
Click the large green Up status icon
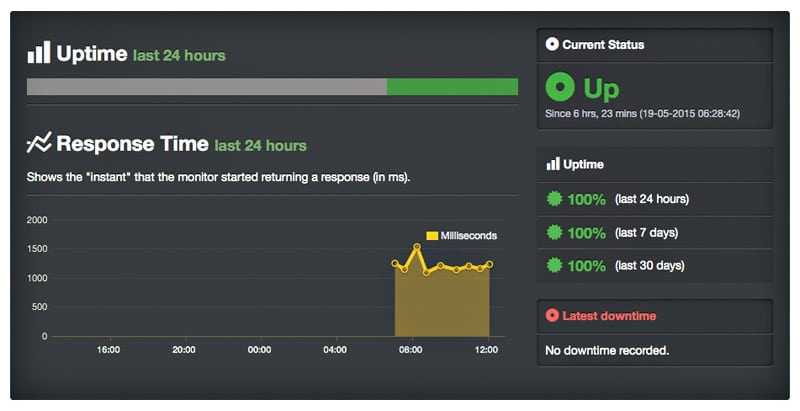(x=560, y=87)
